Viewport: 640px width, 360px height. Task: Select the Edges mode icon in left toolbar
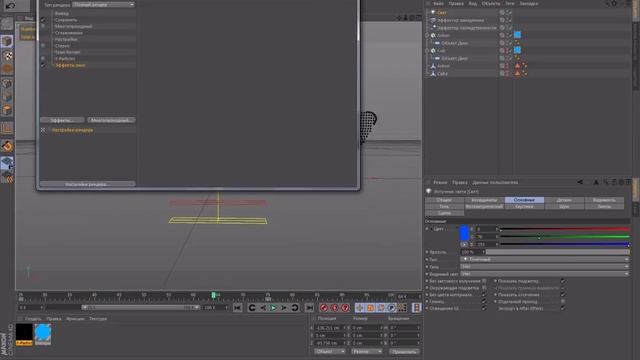[x=7, y=97]
